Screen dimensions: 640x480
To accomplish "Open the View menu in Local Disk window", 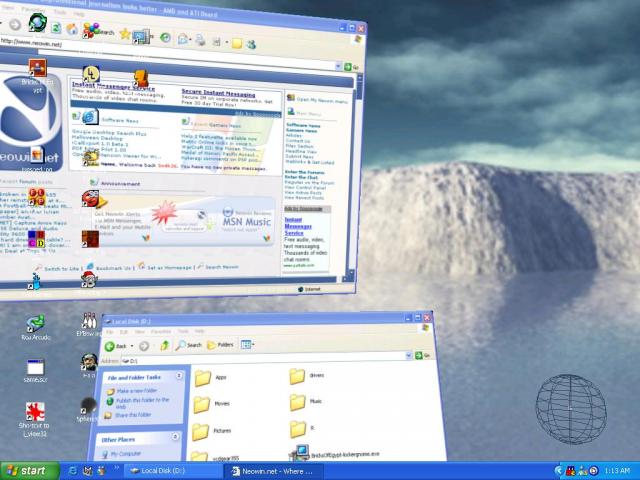I will (140, 332).
